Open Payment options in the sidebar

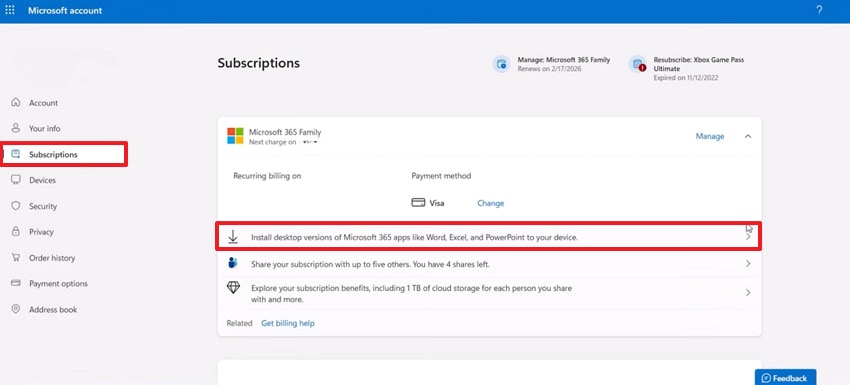click(x=58, y=284)
